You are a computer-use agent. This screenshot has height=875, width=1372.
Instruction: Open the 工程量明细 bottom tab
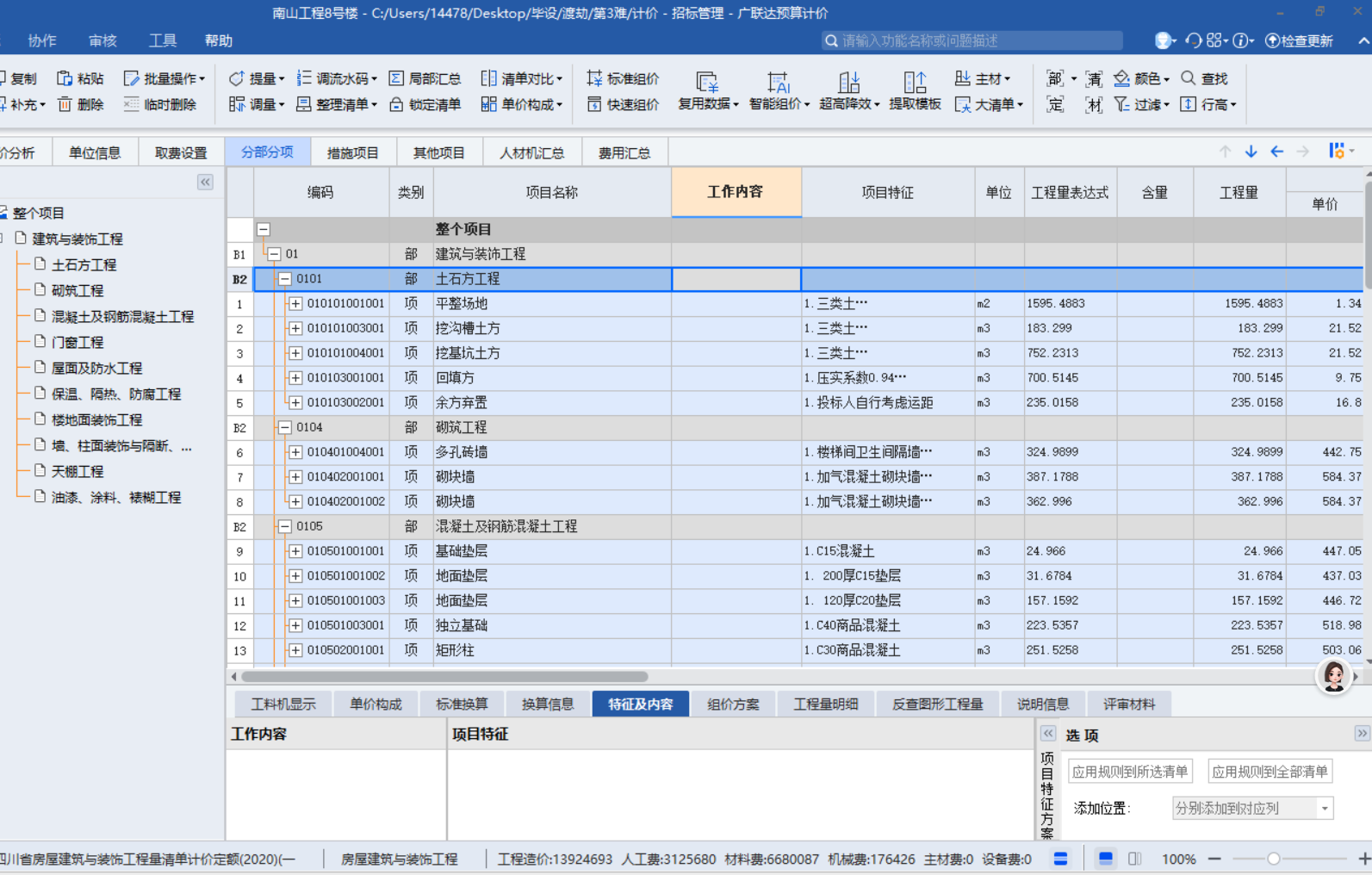point(825,704)
